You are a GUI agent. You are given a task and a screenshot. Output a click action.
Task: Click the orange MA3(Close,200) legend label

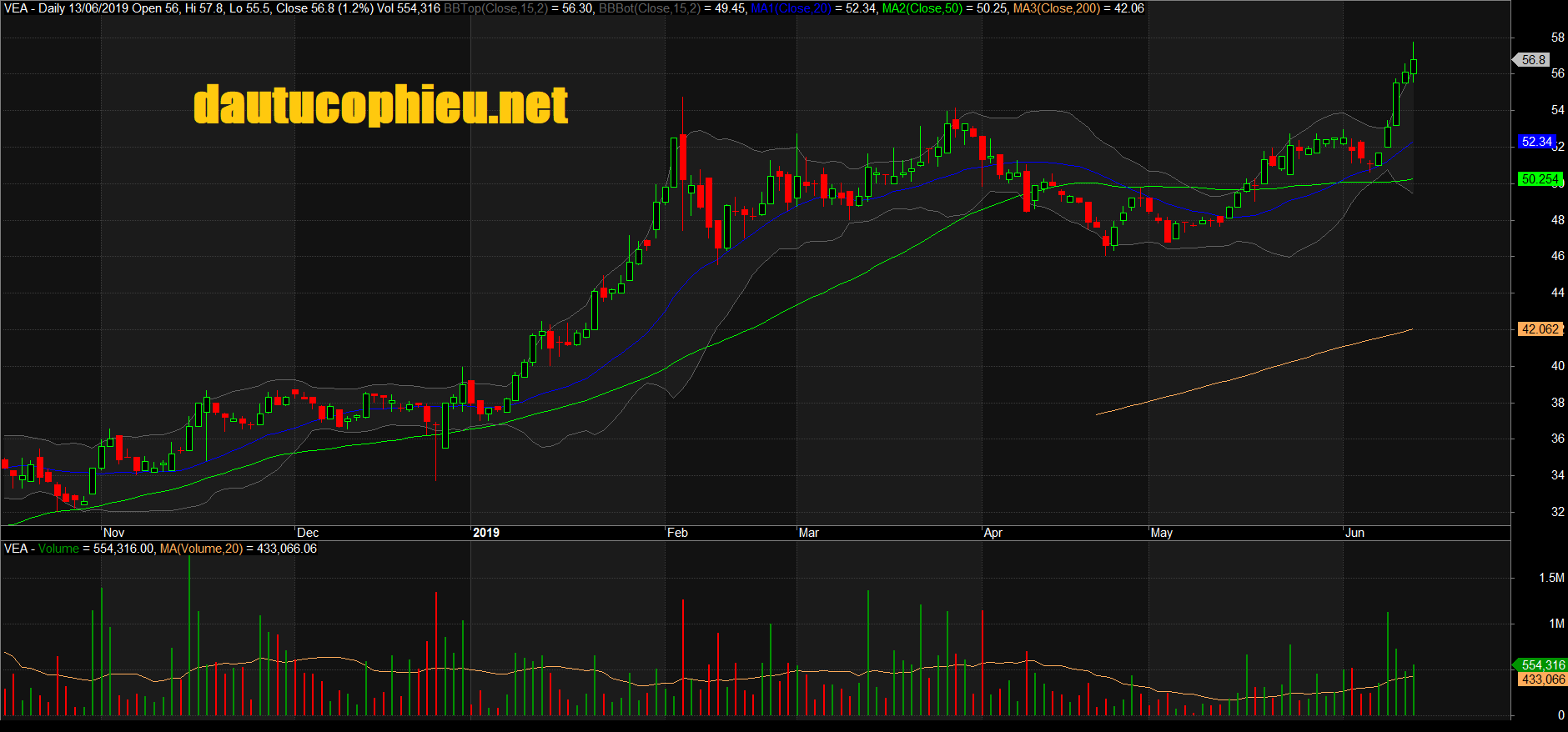pyautogui.click(x=1056, y=8)
